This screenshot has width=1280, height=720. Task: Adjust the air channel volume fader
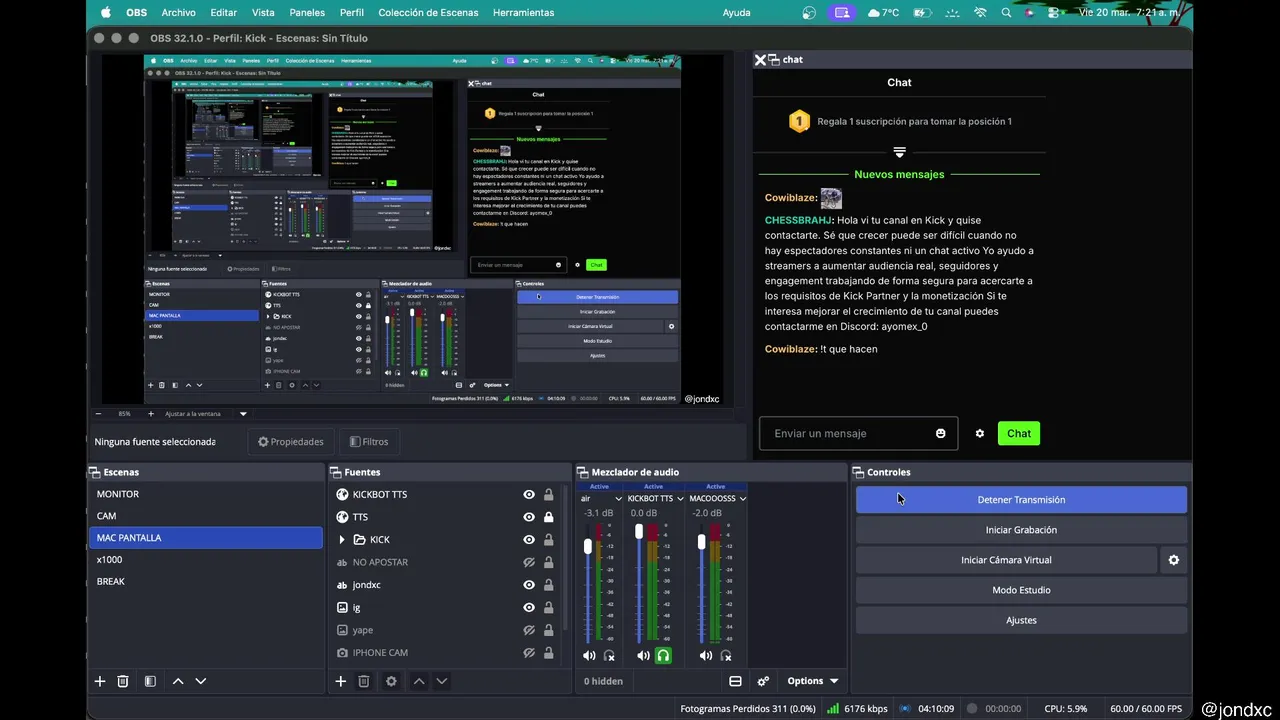(x=588, y=546)
